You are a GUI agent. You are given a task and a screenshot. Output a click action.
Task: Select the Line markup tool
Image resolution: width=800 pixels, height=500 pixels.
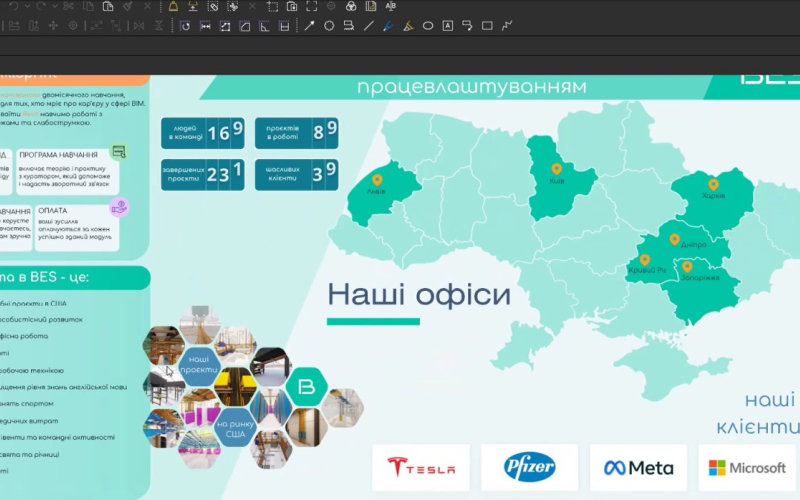click(x=368, y=26)
